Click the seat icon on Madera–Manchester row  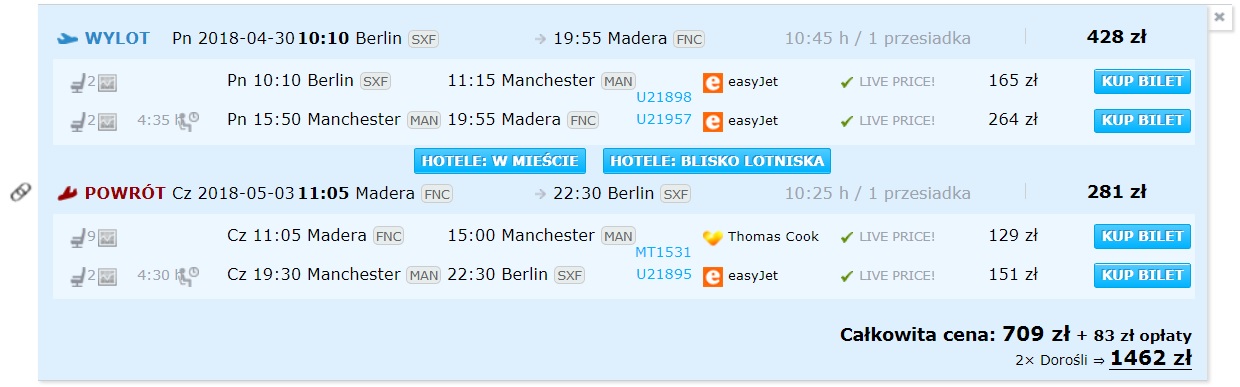point(76,238)
